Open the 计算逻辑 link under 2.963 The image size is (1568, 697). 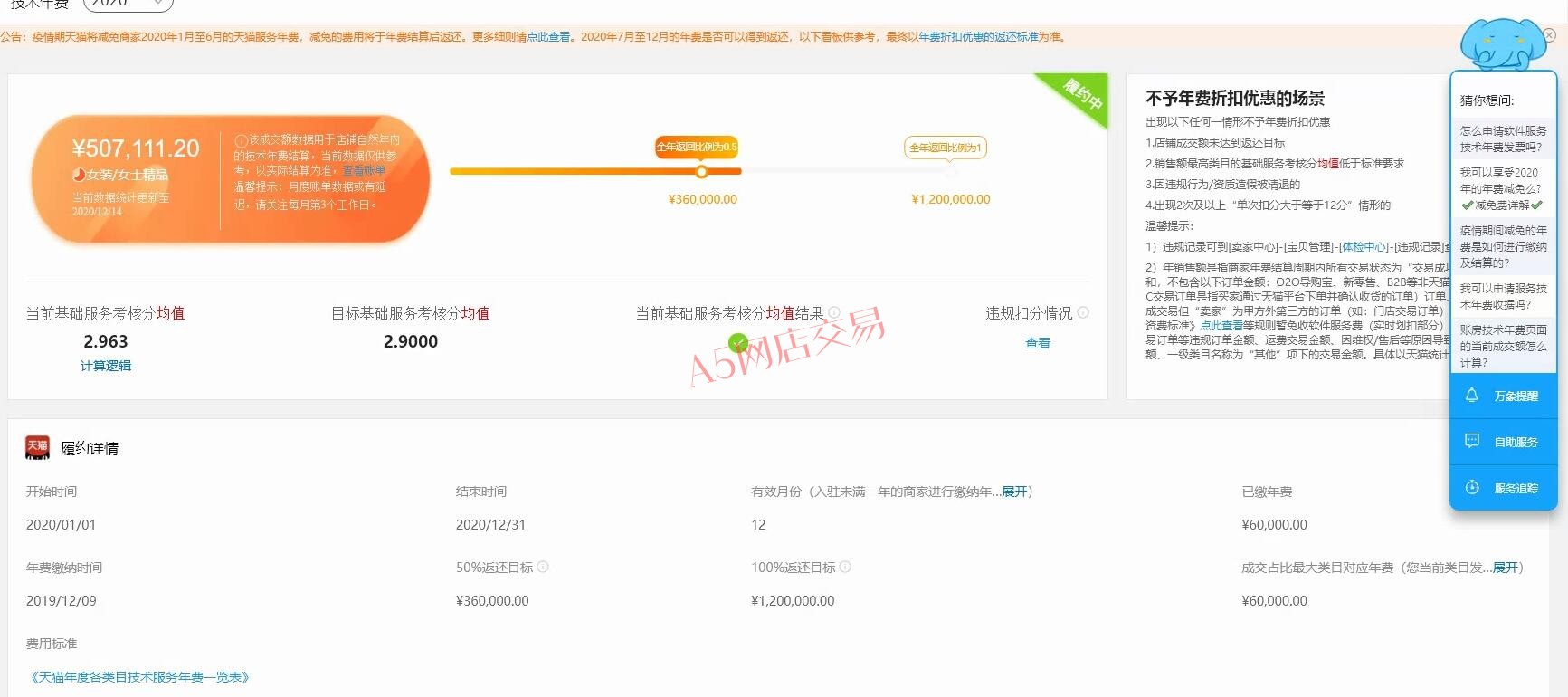[106, 366]
